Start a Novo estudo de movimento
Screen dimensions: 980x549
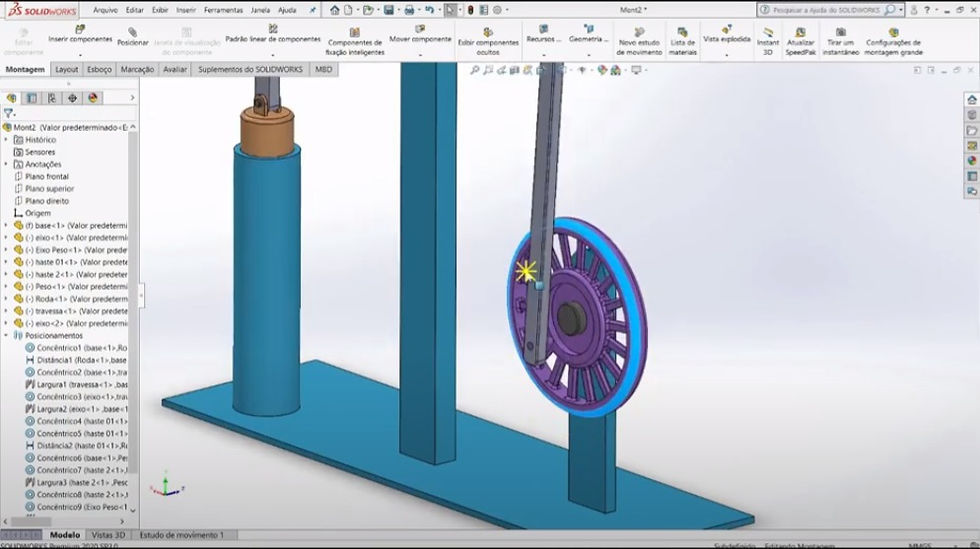pyautogui.click(x=639, y=32)
